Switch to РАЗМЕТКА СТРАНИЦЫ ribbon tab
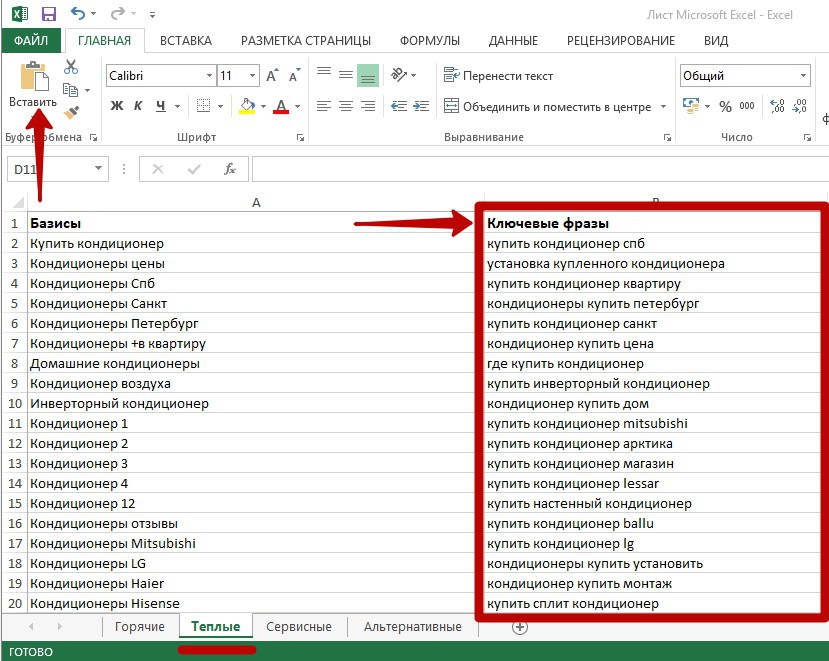 click(306, 41)
